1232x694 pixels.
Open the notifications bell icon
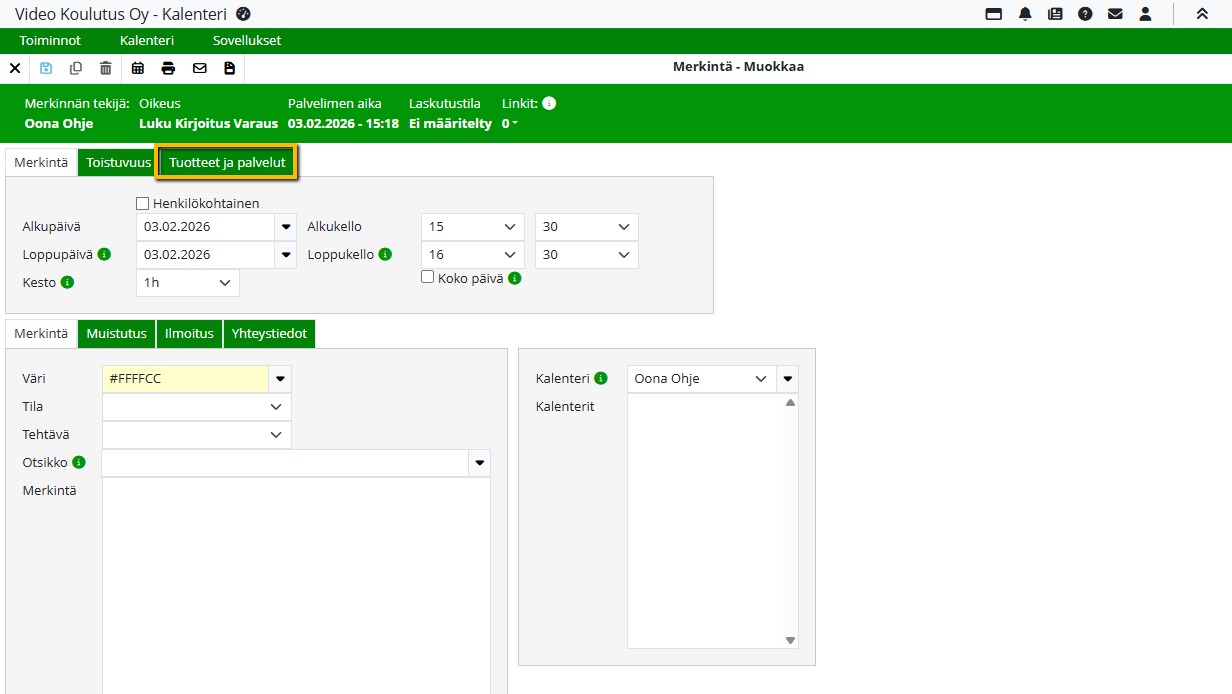click(x=1025, y=14)
